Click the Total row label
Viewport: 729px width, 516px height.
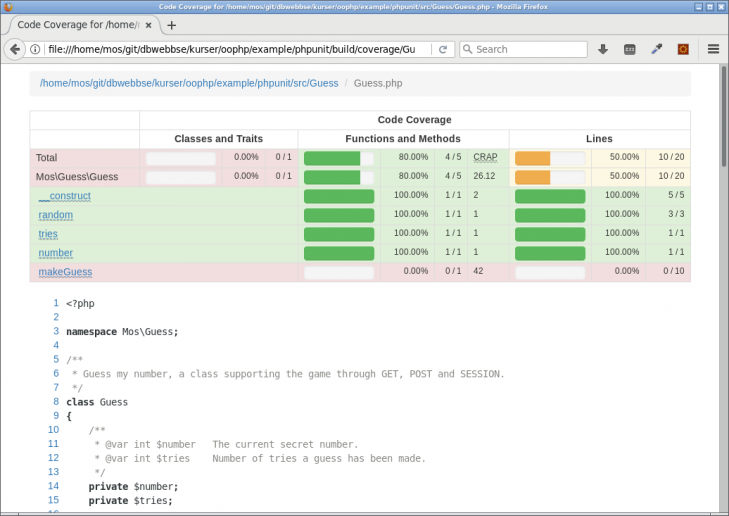(x=46, y=158)
